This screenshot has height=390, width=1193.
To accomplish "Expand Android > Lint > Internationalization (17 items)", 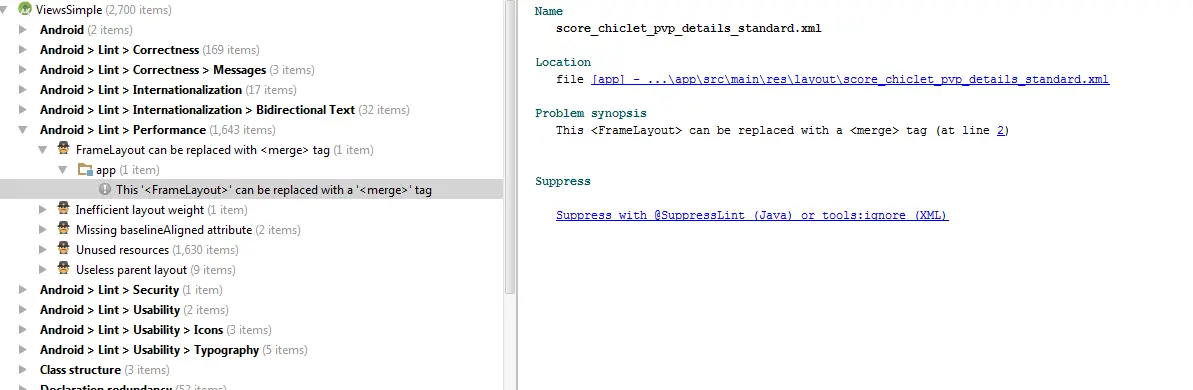I will click(x=24, y=90).
